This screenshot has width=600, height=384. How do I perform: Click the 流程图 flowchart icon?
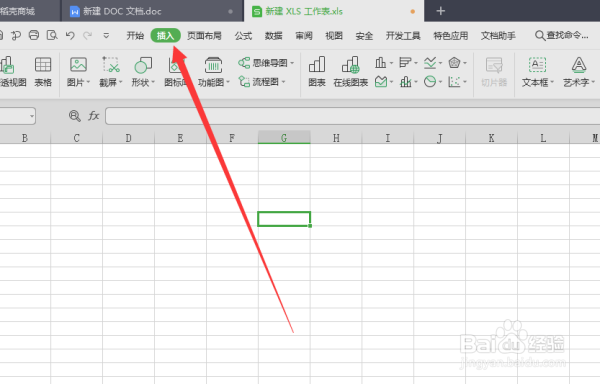(244, 81)
